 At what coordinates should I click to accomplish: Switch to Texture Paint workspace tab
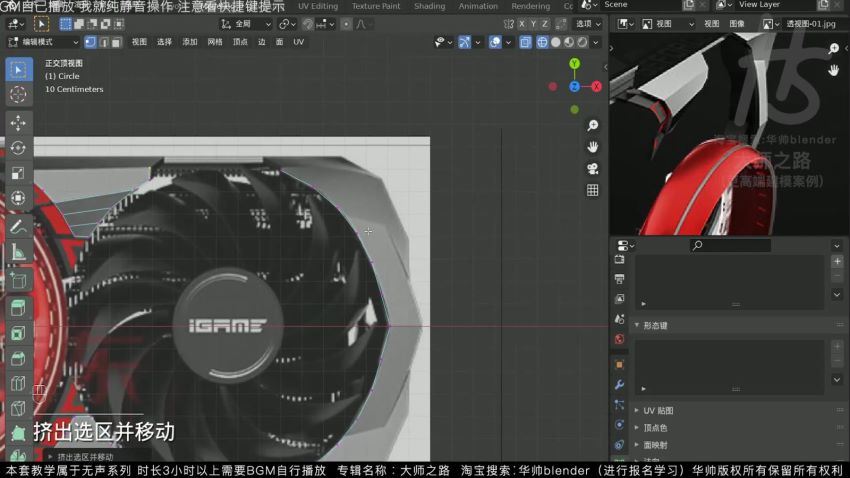(x=376, y=6)
